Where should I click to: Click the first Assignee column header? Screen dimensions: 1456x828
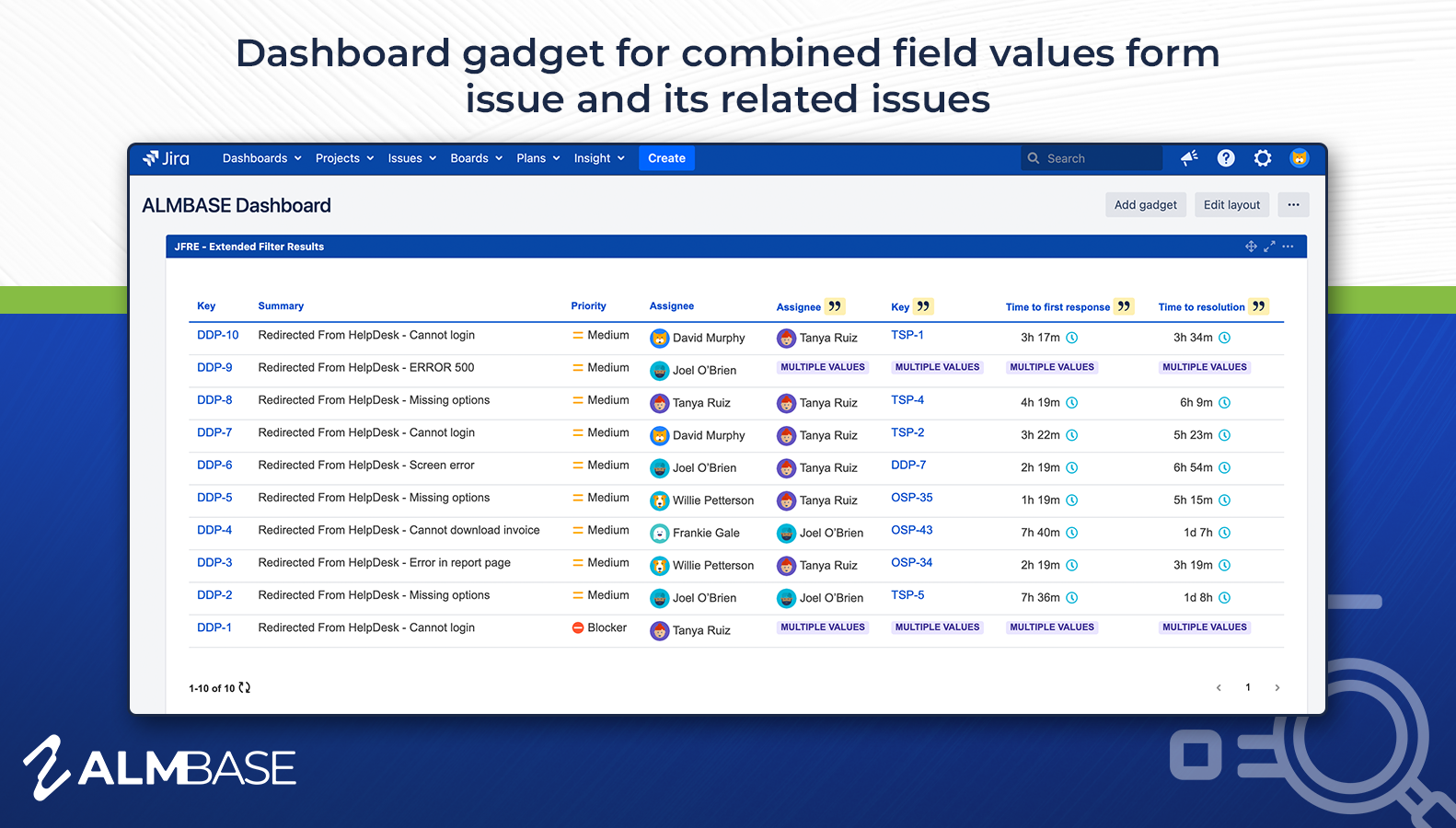pos(672,305)
